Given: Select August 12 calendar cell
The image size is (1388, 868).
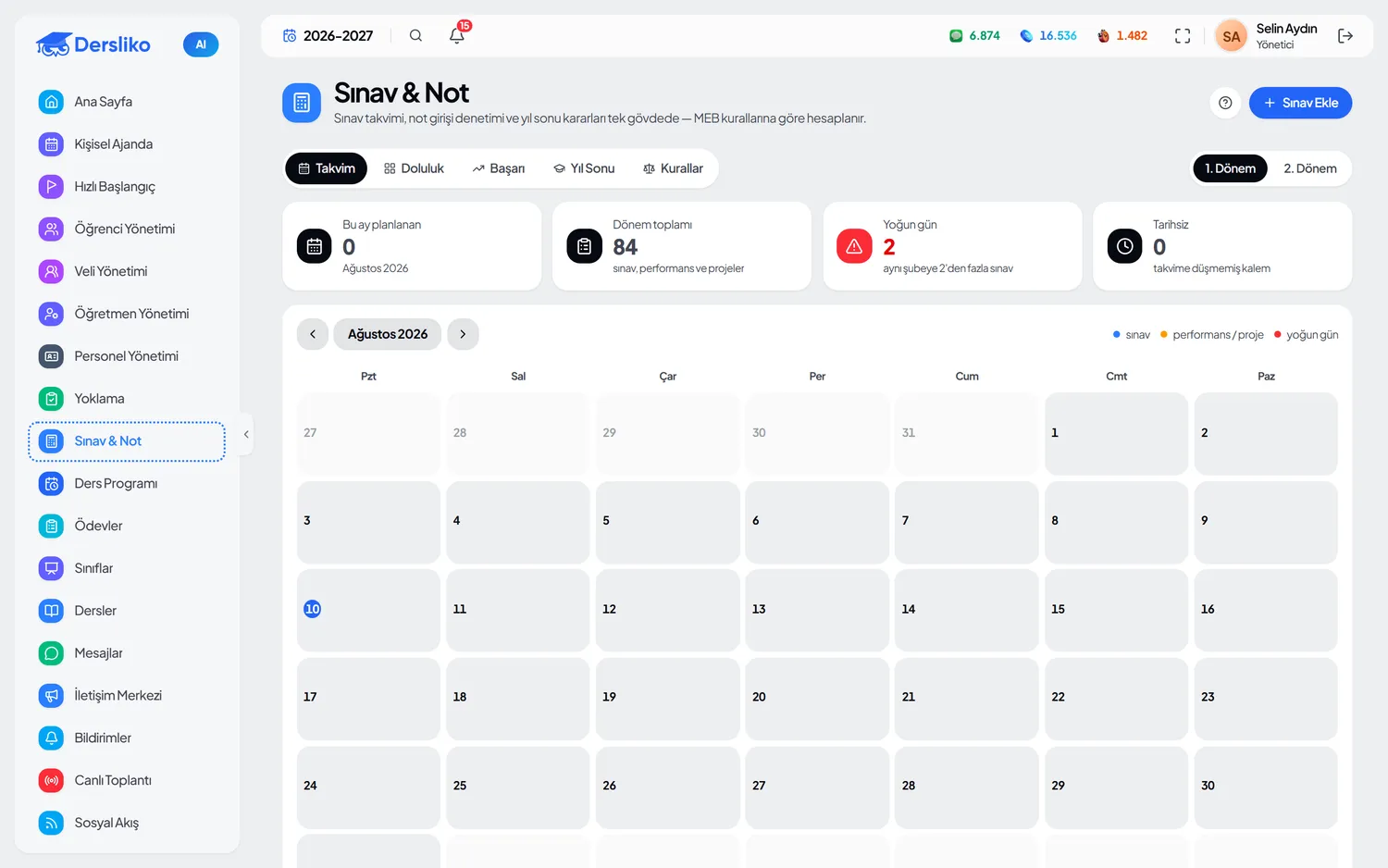Looking at the screenshot, I should click(667, 611).
